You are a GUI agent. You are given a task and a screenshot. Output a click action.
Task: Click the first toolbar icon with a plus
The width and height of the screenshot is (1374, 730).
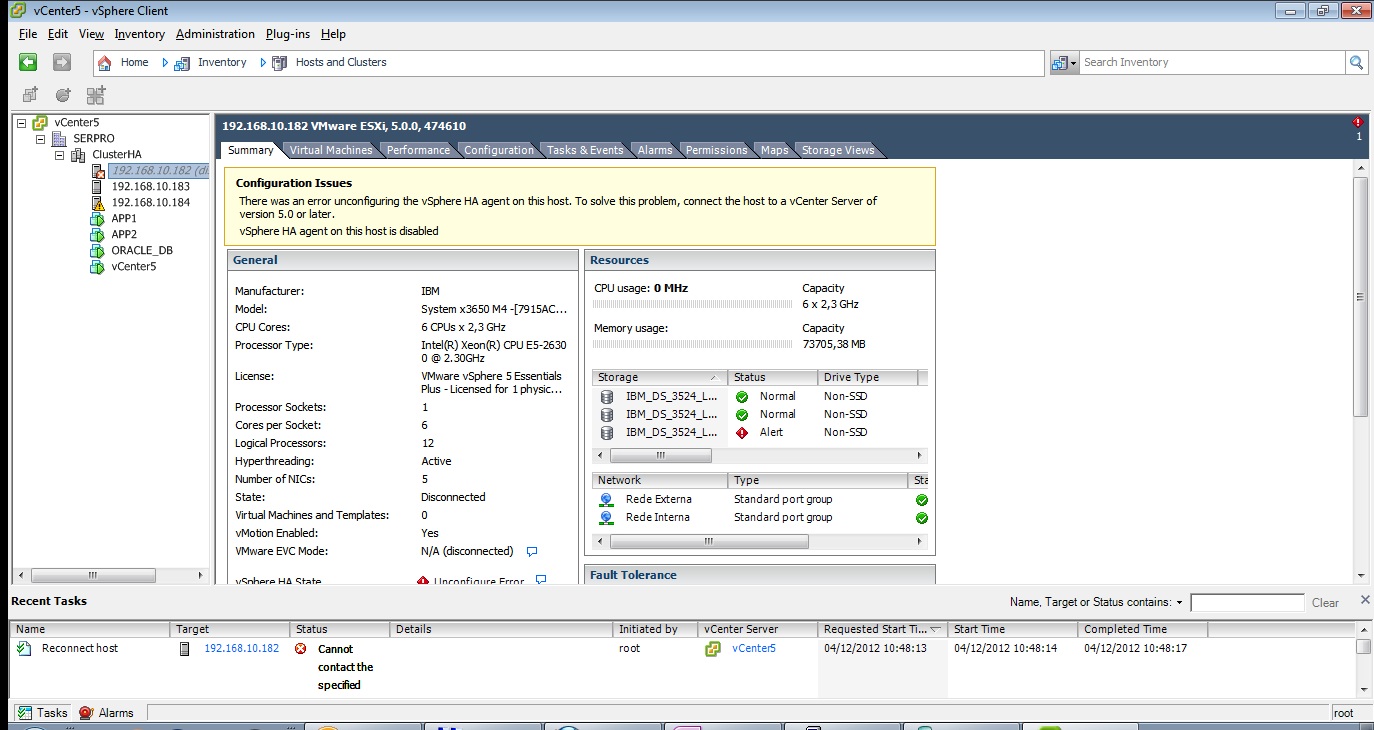coord(30,95)
